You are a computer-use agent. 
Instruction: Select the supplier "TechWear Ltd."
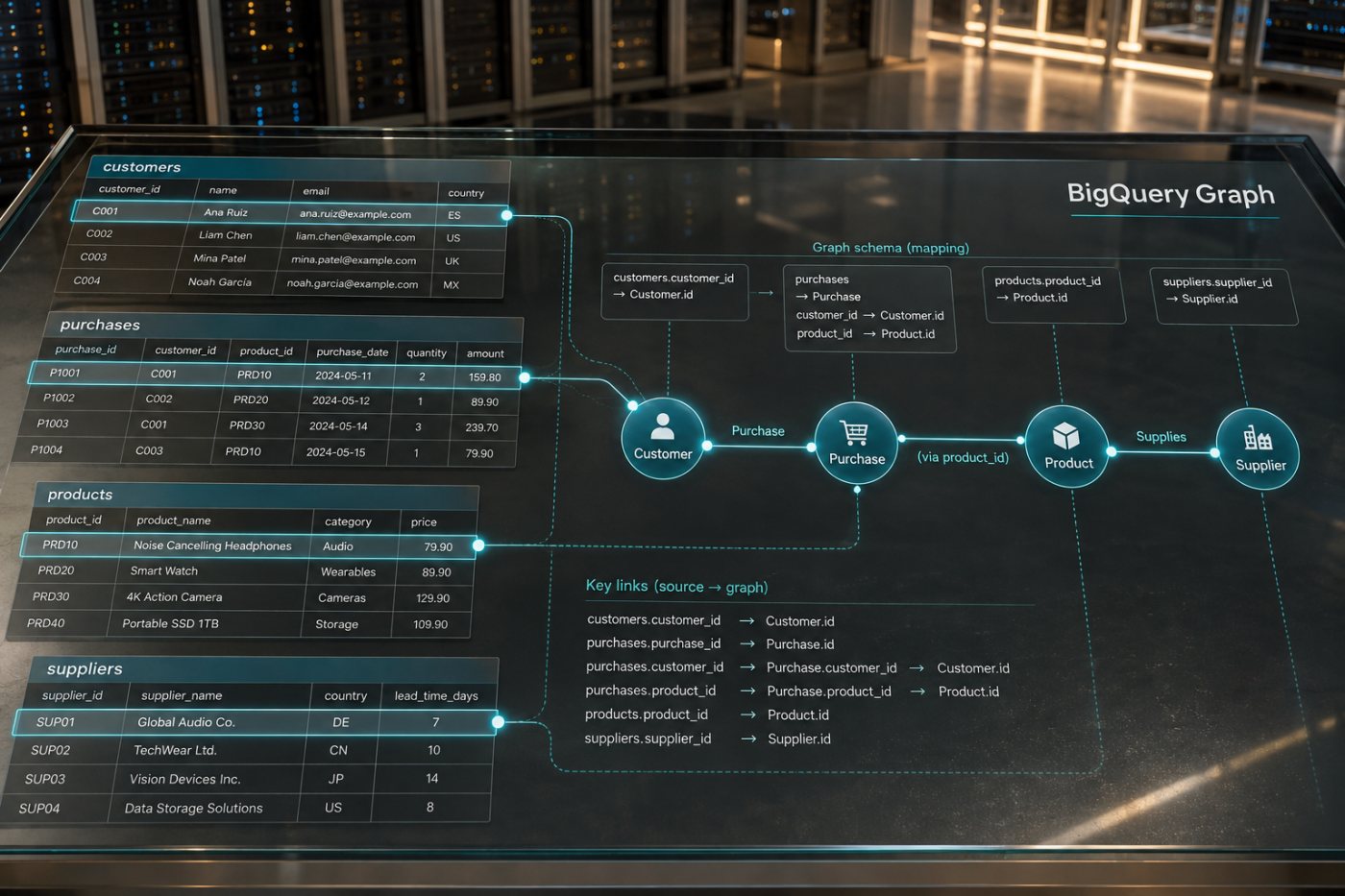tap(175, 750)
